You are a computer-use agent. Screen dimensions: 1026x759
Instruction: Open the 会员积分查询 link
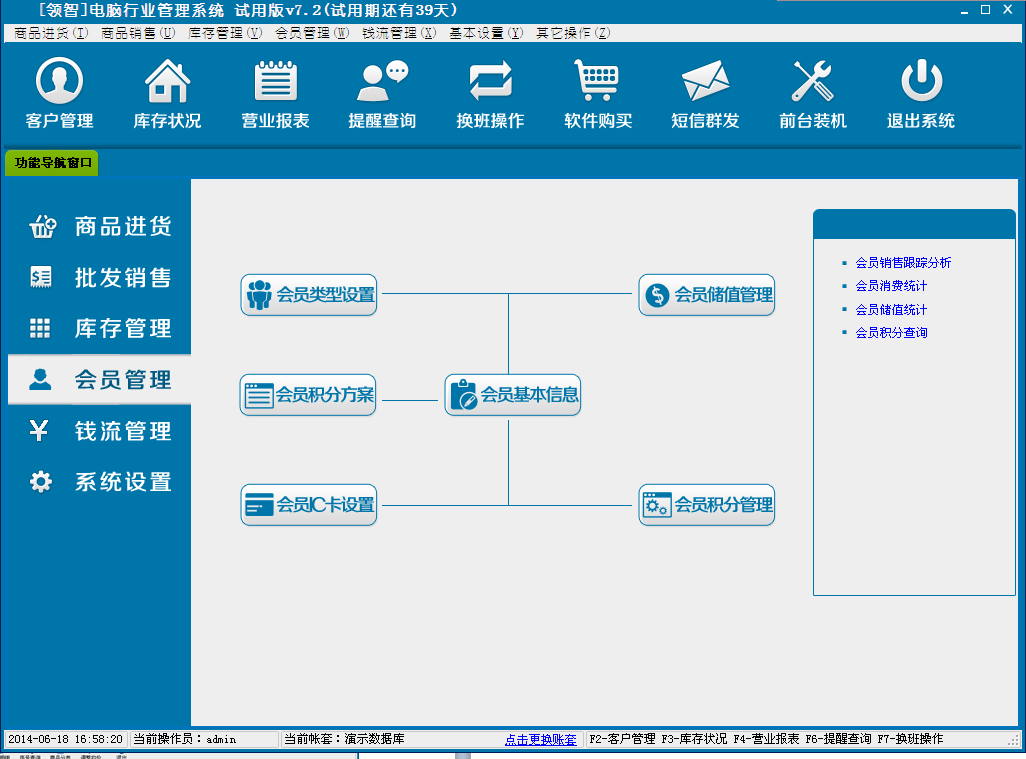891,332
